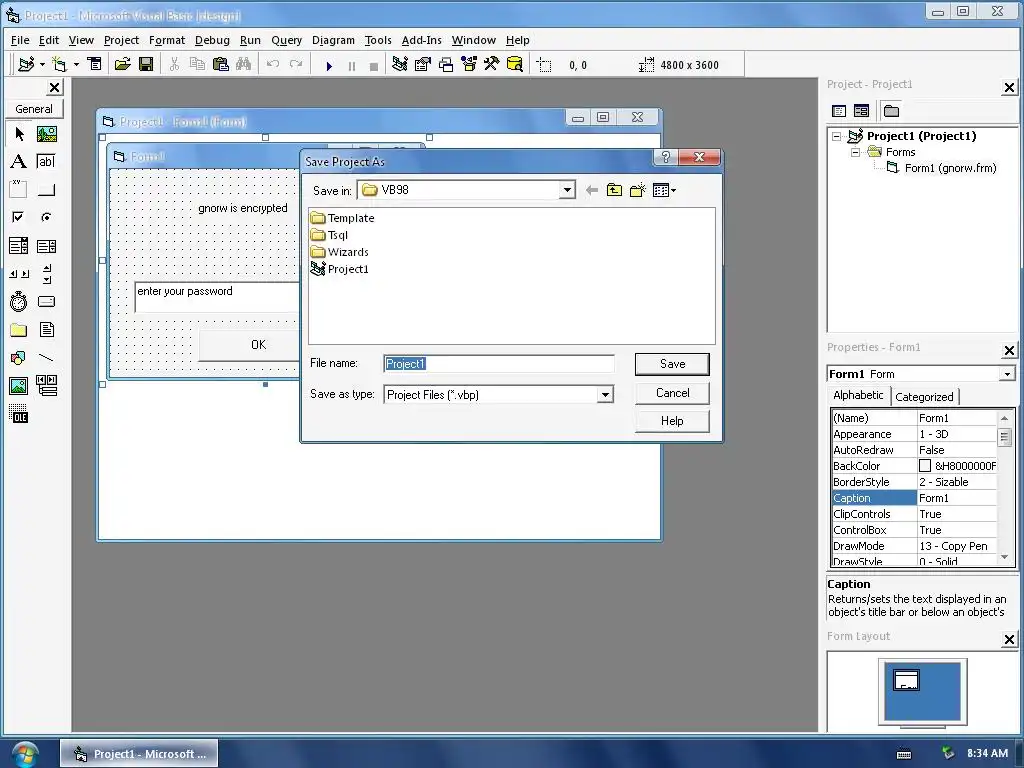Click the Windows Start orb
The width and height of the screenshot is (1024, 768).
[x=24, y=754]
